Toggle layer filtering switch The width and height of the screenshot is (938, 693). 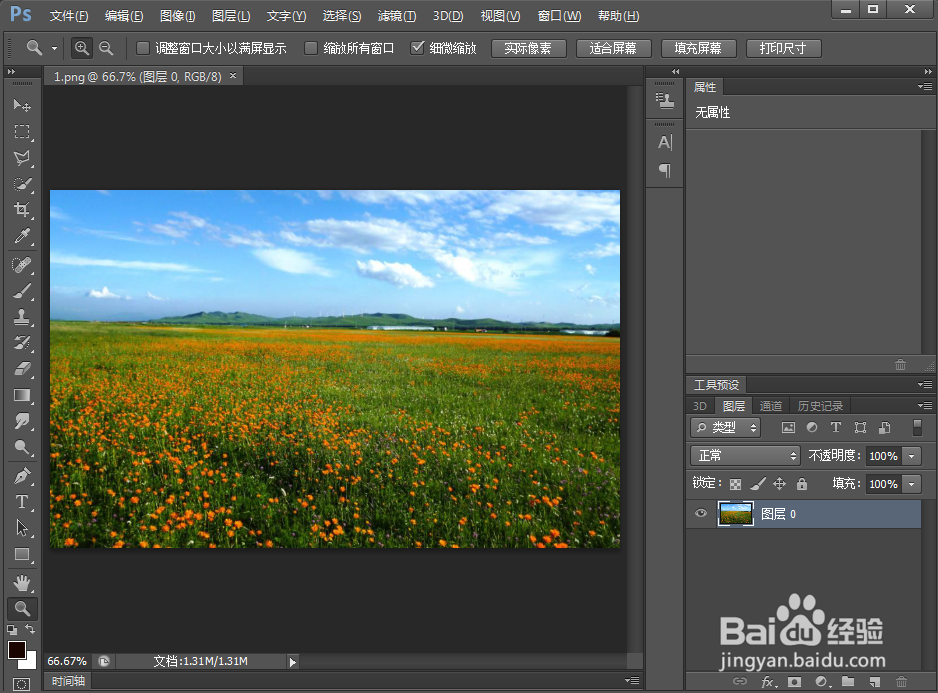917,427
